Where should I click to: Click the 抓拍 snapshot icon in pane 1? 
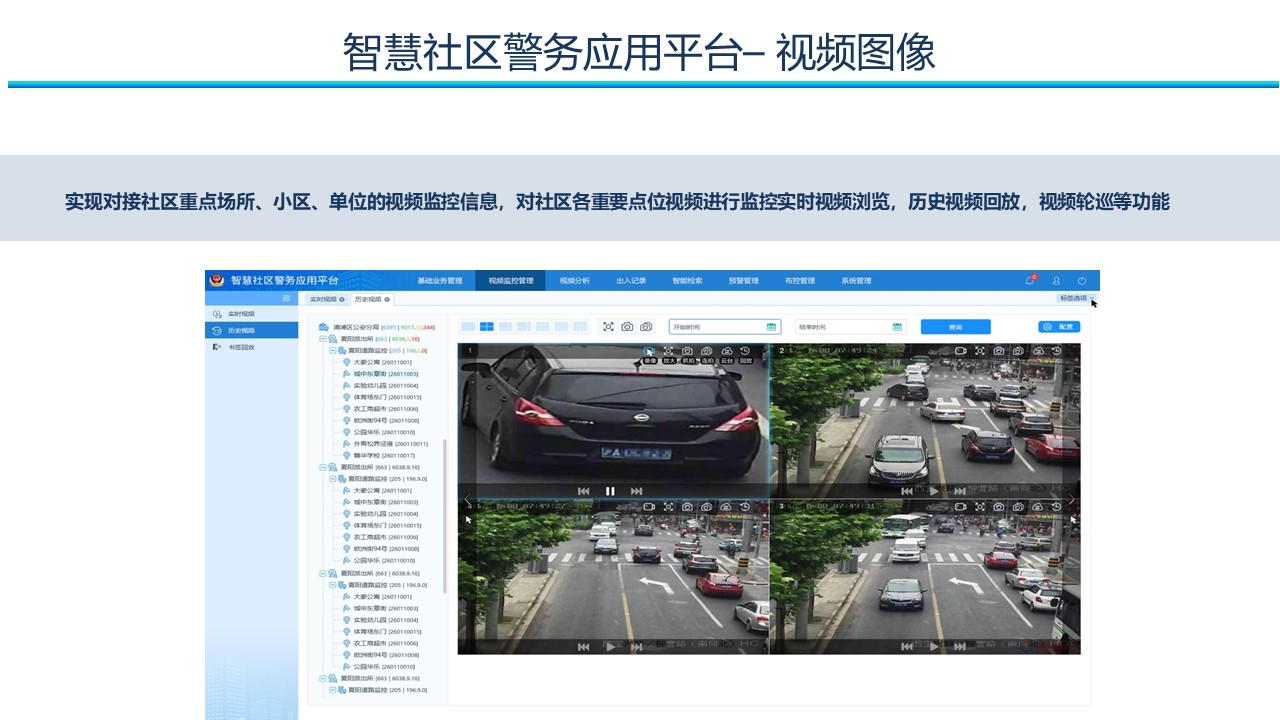coord(688,352)
